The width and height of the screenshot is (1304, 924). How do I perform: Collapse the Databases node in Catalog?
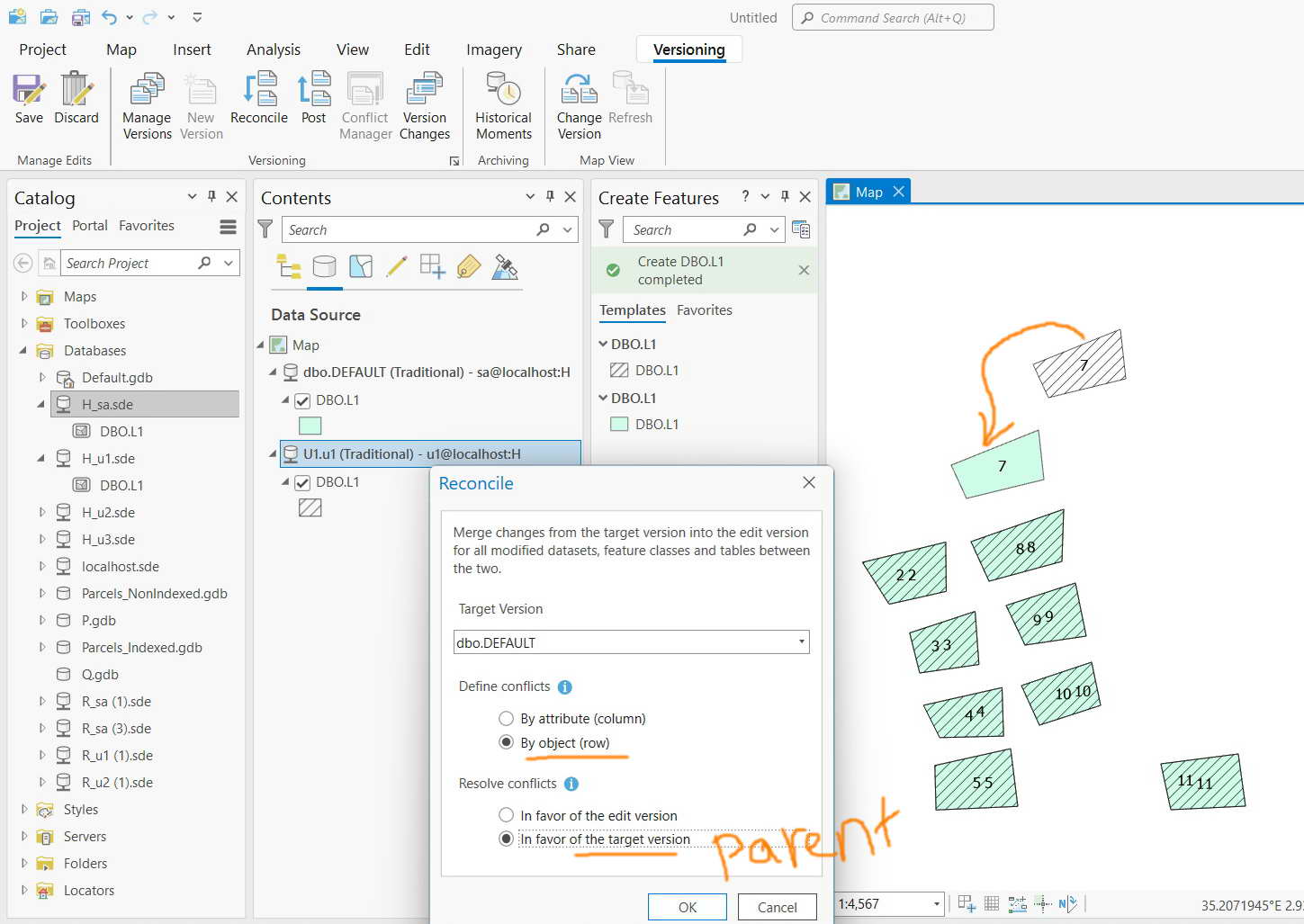point(24,350)
